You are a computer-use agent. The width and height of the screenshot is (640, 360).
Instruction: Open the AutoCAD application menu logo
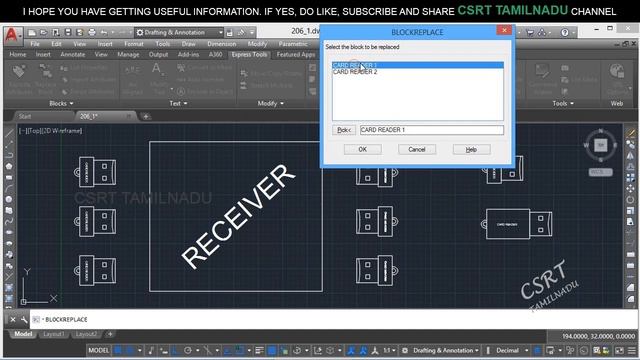tap(12, 35)
